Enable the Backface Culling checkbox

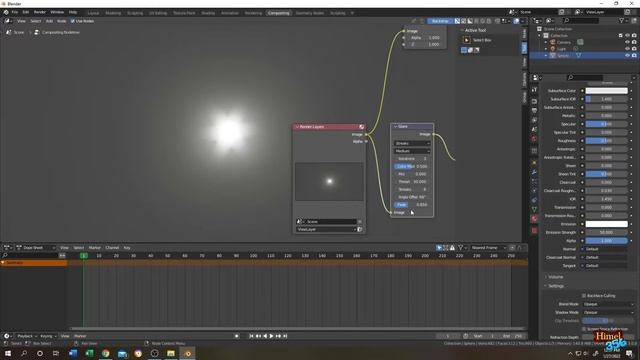pos(584,296)
